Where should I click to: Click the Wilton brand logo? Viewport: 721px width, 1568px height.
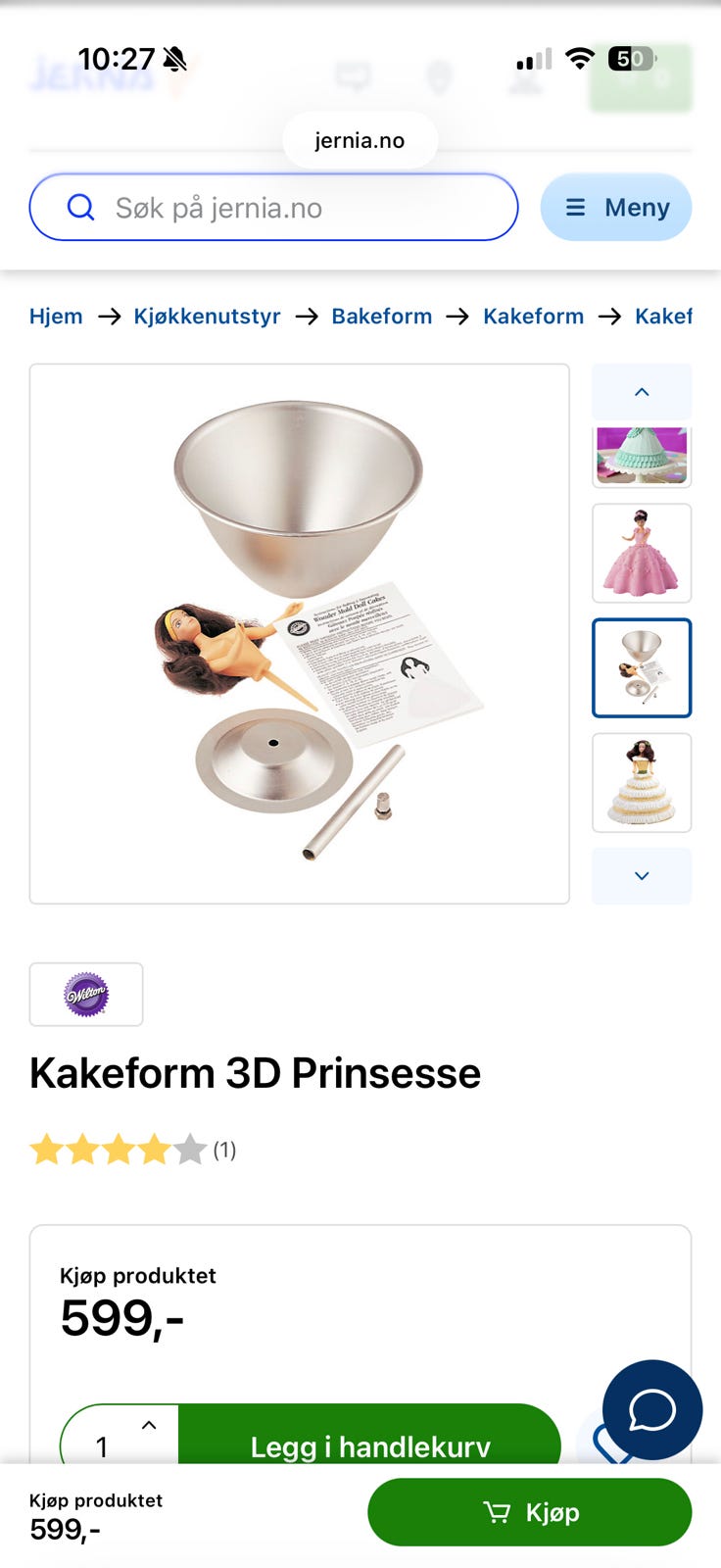86,995
